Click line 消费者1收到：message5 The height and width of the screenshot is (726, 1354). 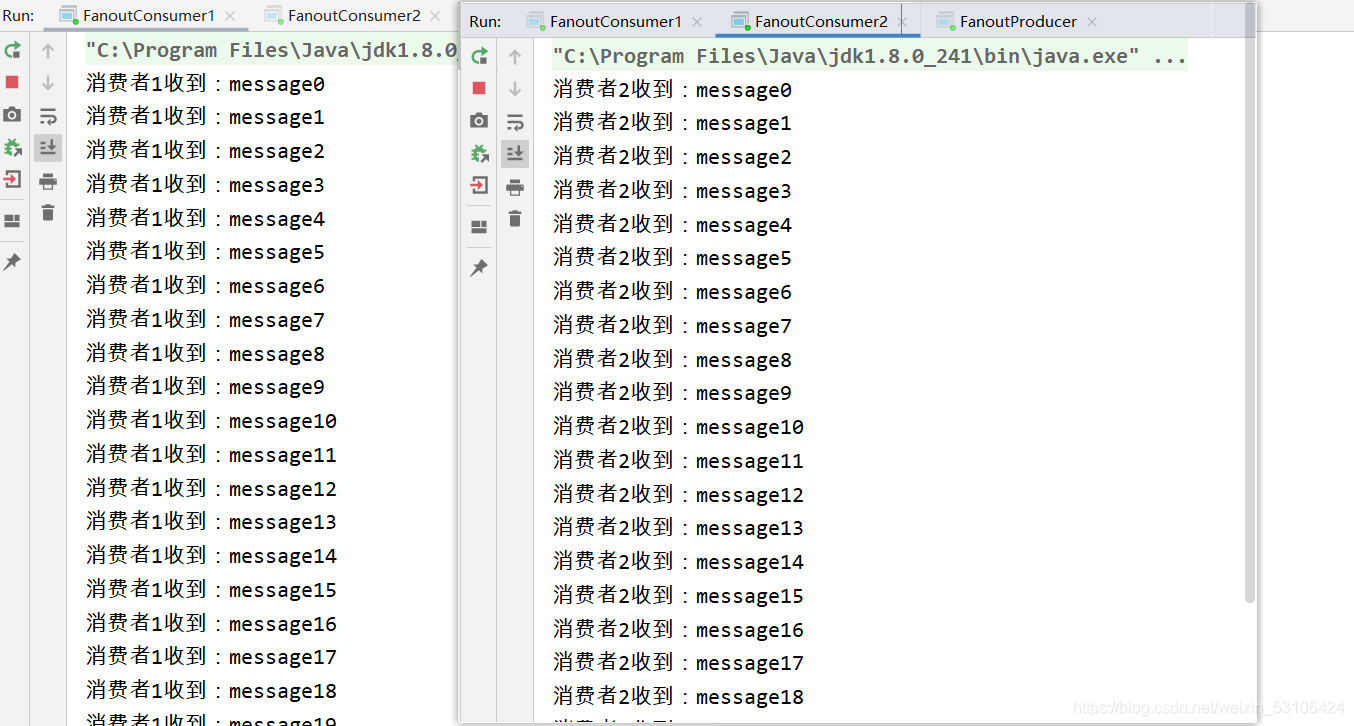point(205,252)
